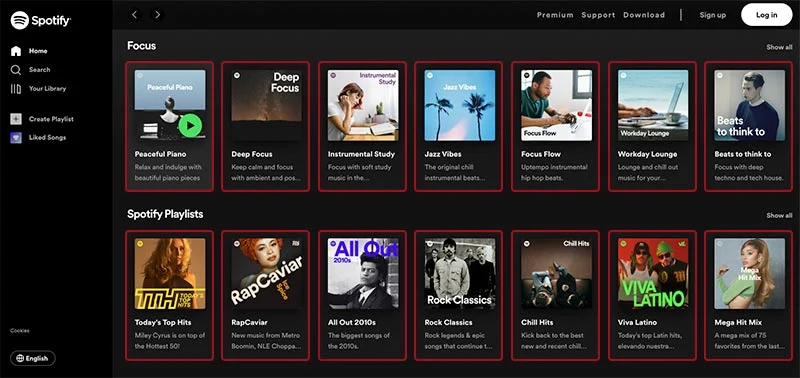Screen dimensions: 800x378
Task: Open the Jazz Vibes cover art
Action: tap(460, 105)
